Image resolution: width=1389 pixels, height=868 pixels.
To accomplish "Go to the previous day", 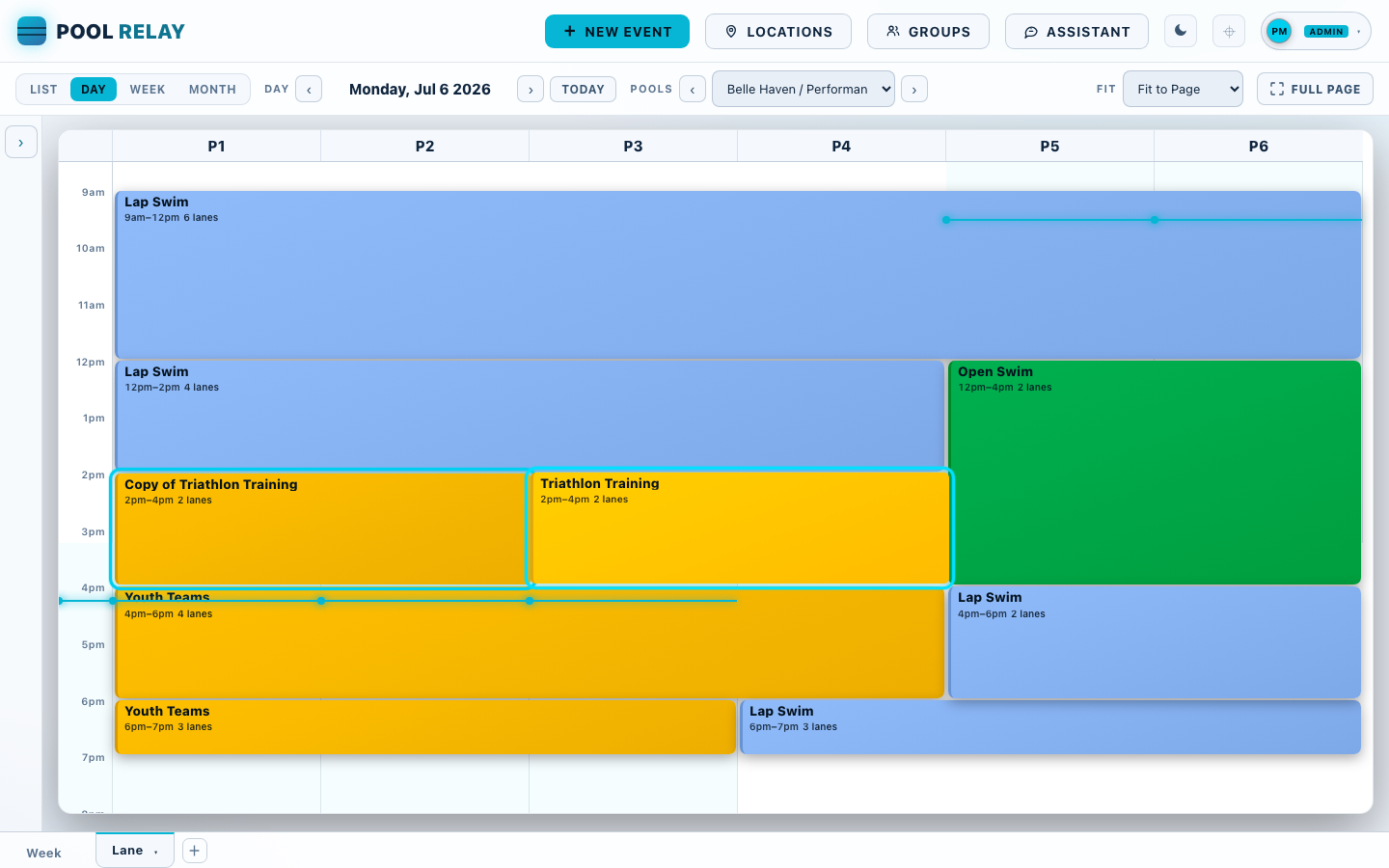I will tap(309, 89).
